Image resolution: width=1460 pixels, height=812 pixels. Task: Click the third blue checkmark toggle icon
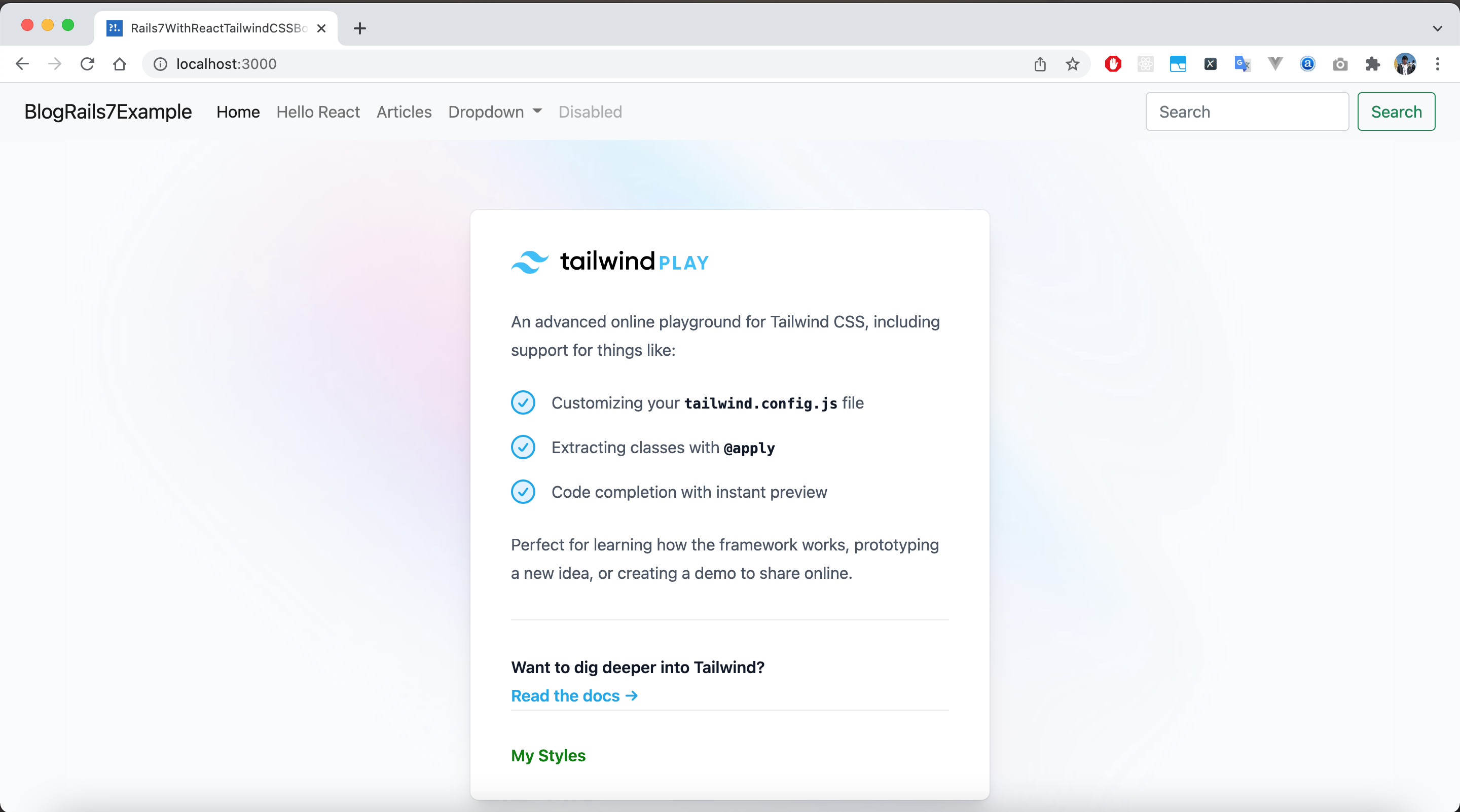[x=523, y=492]
